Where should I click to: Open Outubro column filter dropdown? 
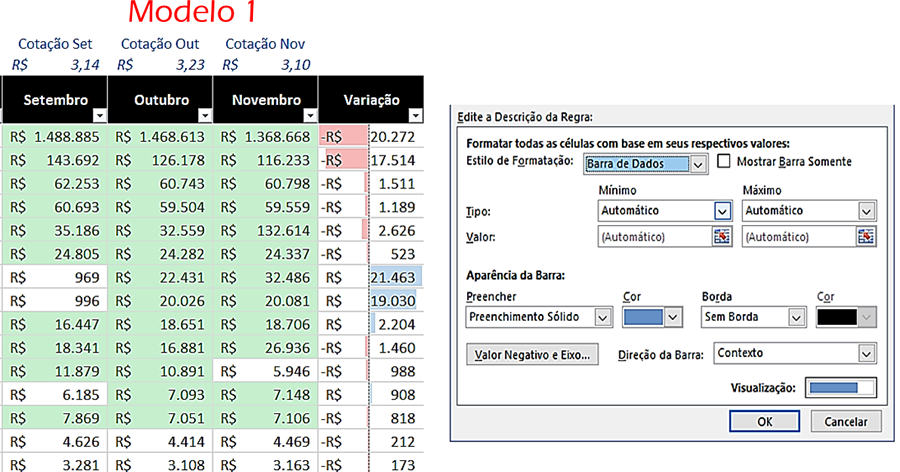point(205,115)
